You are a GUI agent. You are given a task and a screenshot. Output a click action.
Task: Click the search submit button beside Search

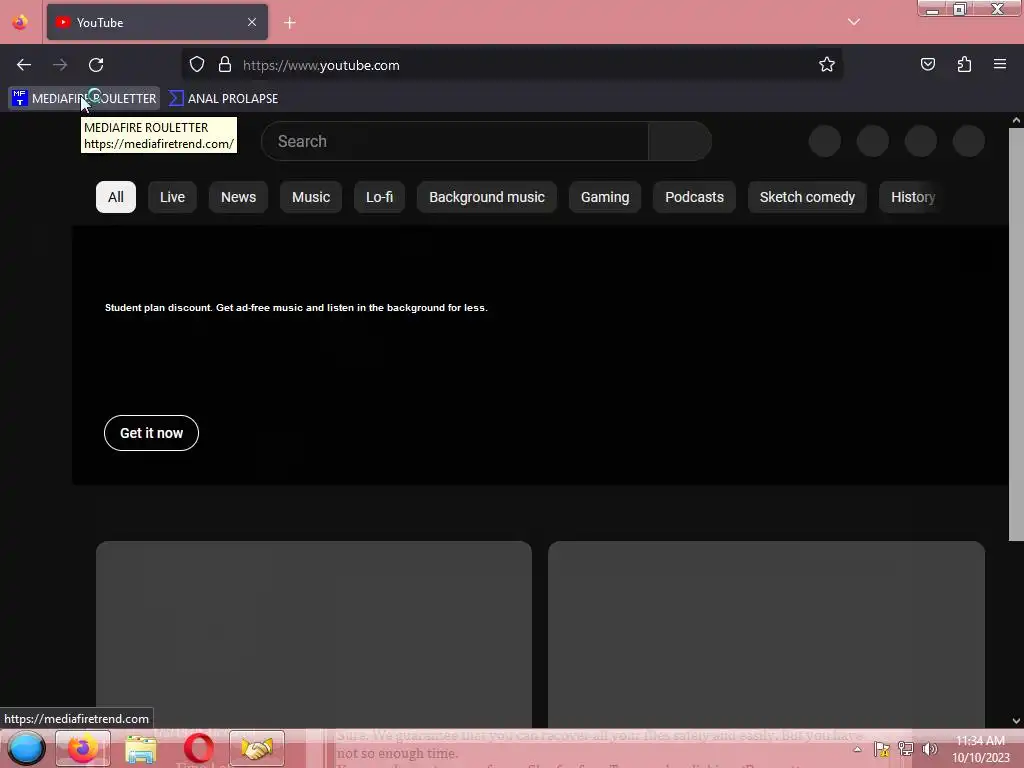click(680, 141)
